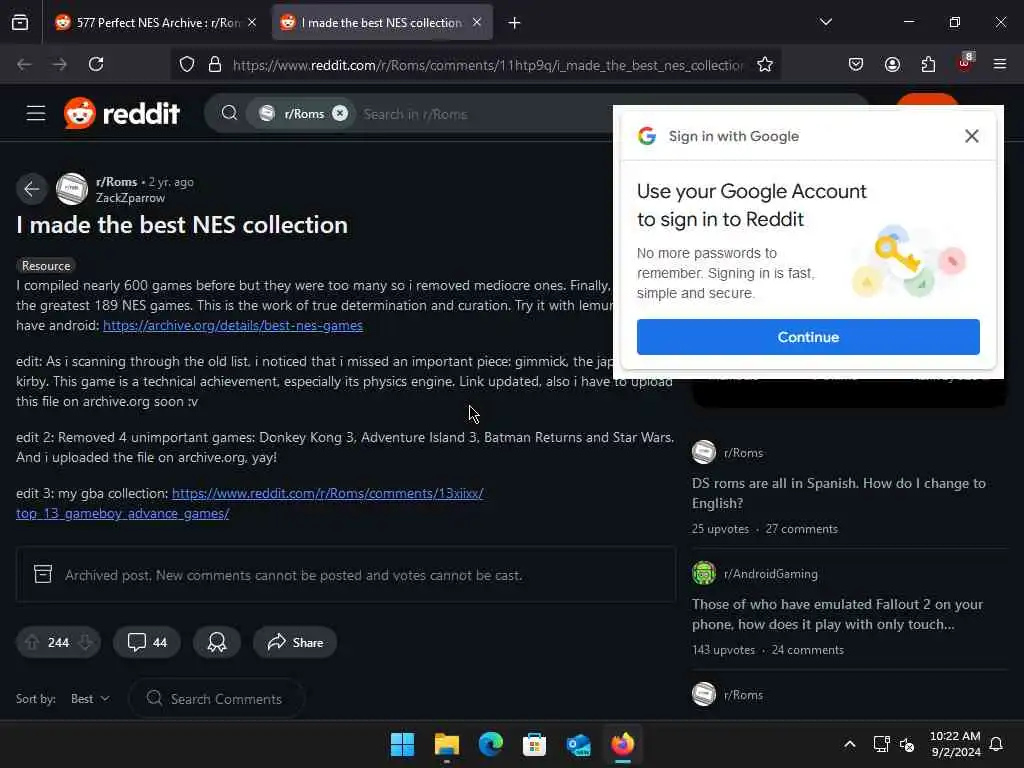Go to Reddit home via logo
Viewport: 1024px width, 768px height.
pyautogui.click(x=122, y=114)
